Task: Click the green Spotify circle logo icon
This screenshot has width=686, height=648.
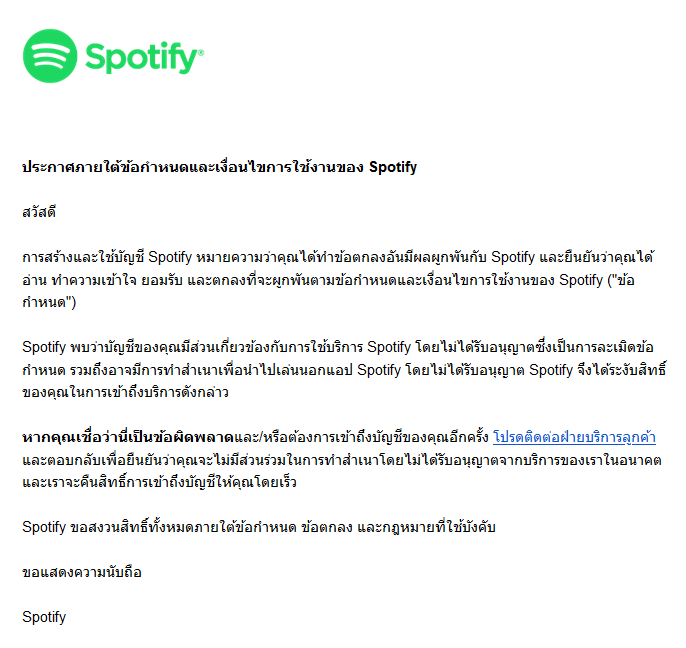Action: 50,55
